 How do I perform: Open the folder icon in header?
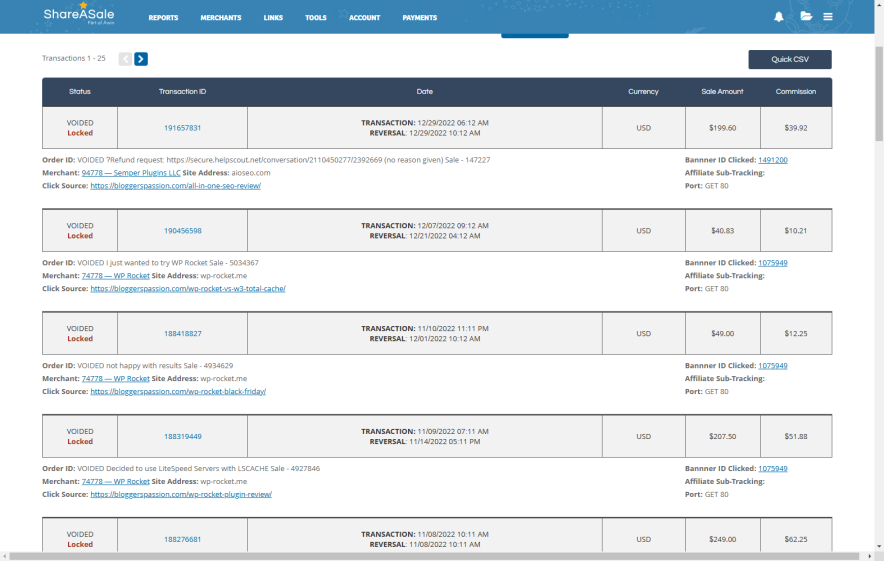point(806,17)
